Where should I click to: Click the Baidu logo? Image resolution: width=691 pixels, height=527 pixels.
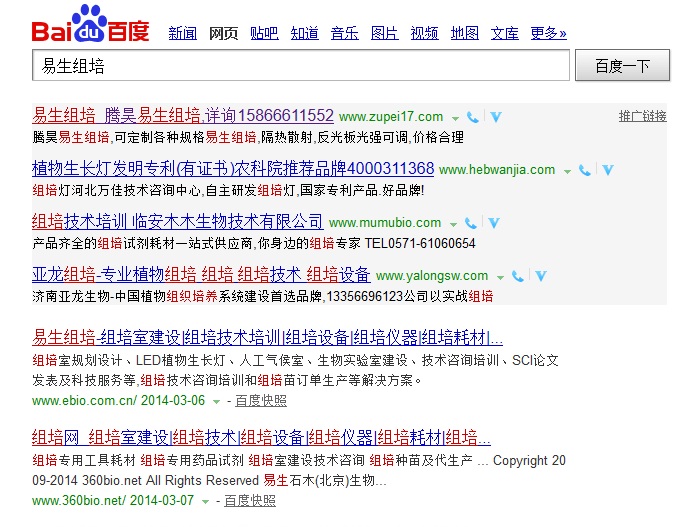tap(90, 24)
